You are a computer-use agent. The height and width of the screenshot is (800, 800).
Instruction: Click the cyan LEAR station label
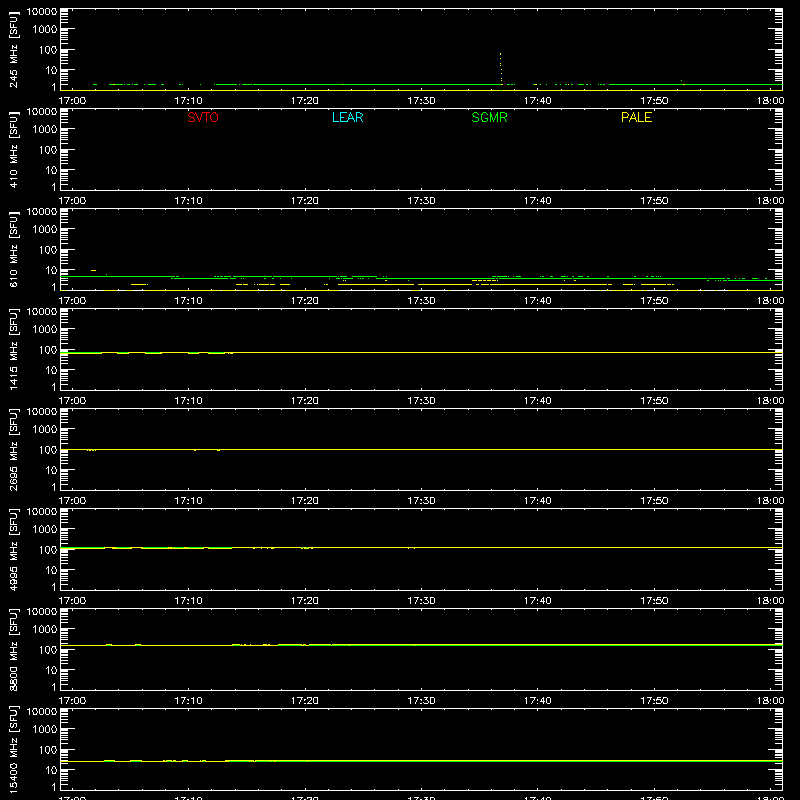pyautogui.click(x=347, y=117)
